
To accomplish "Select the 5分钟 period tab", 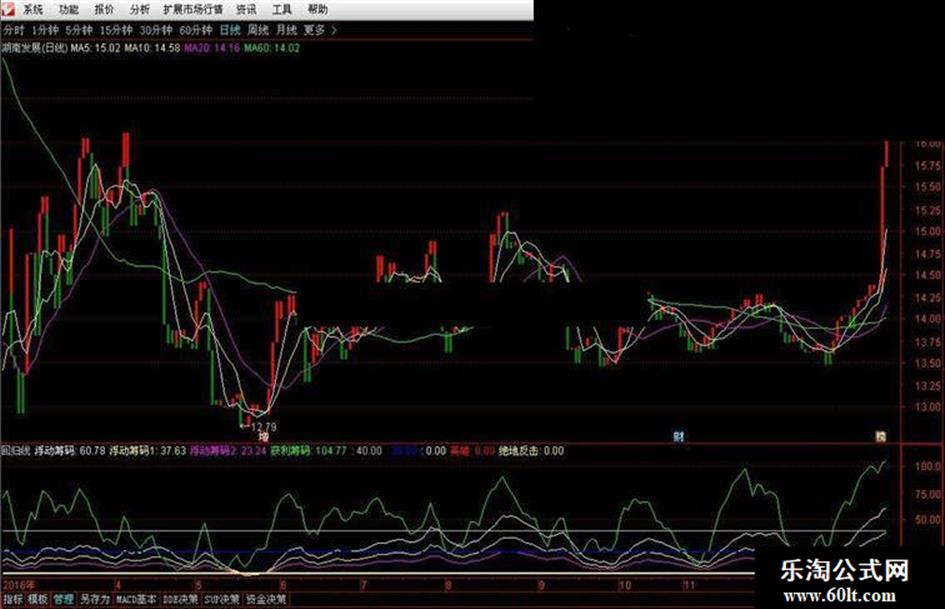I will (79, 30).
